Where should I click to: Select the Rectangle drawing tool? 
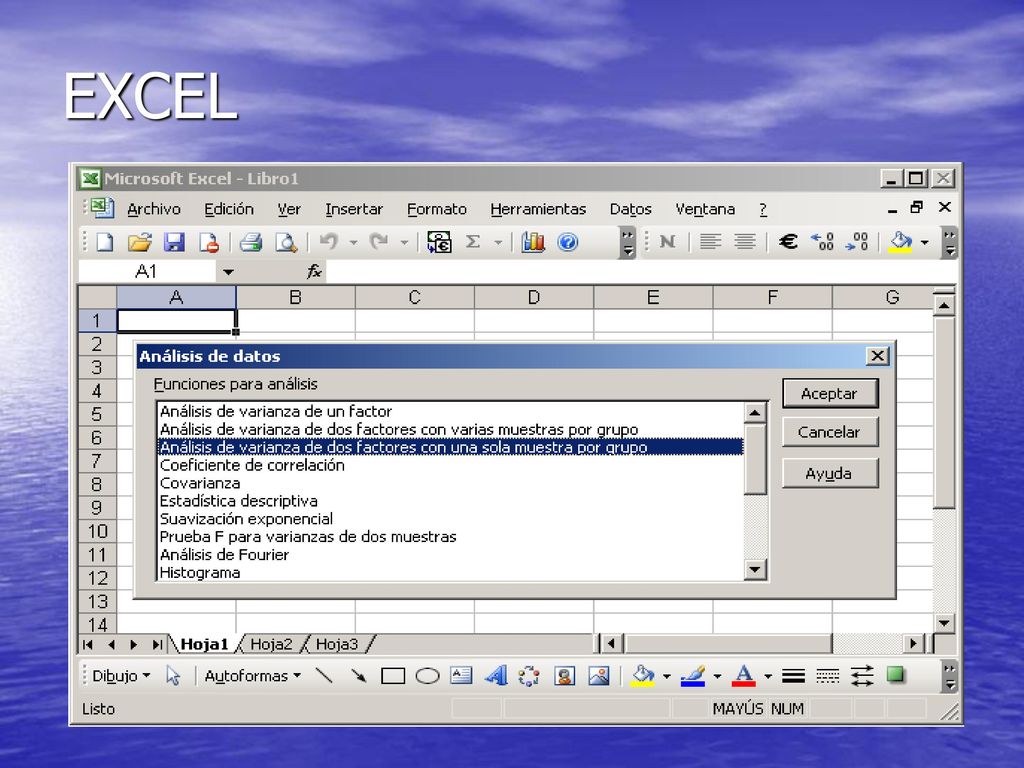pyautogui.click(x=392, y=676)
